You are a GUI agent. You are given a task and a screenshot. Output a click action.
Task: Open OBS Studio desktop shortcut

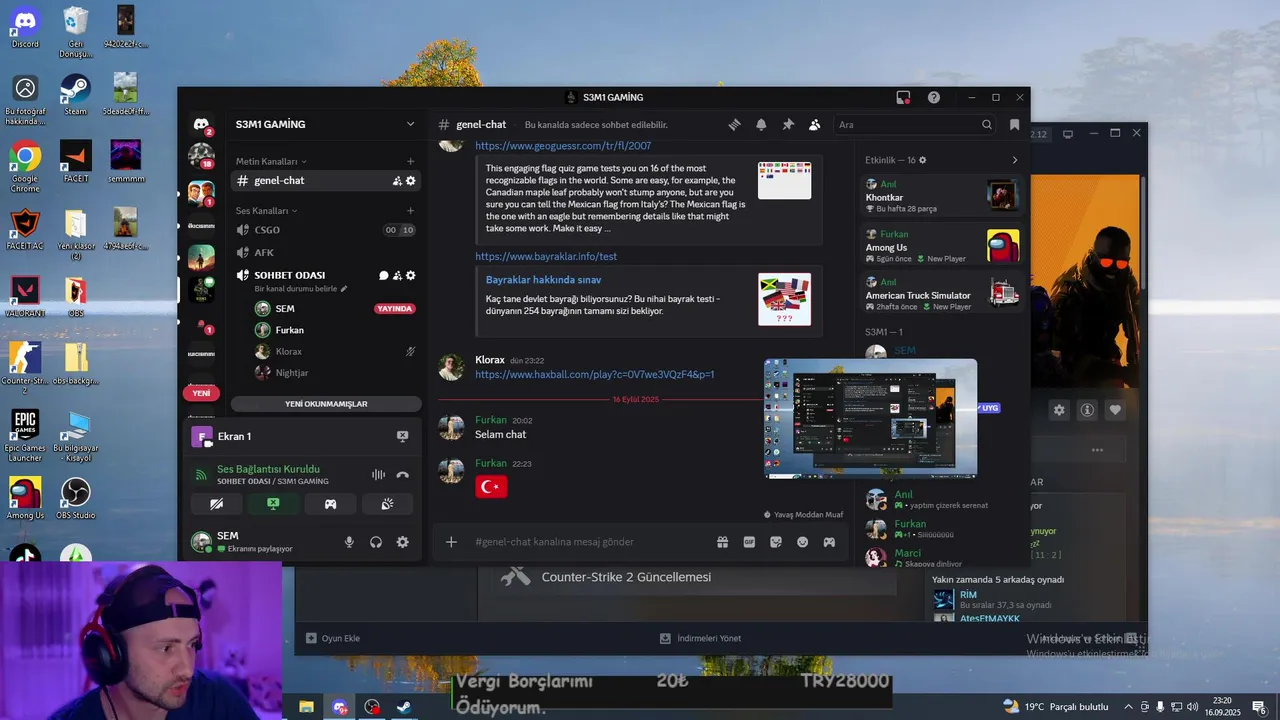click(76, 498)
